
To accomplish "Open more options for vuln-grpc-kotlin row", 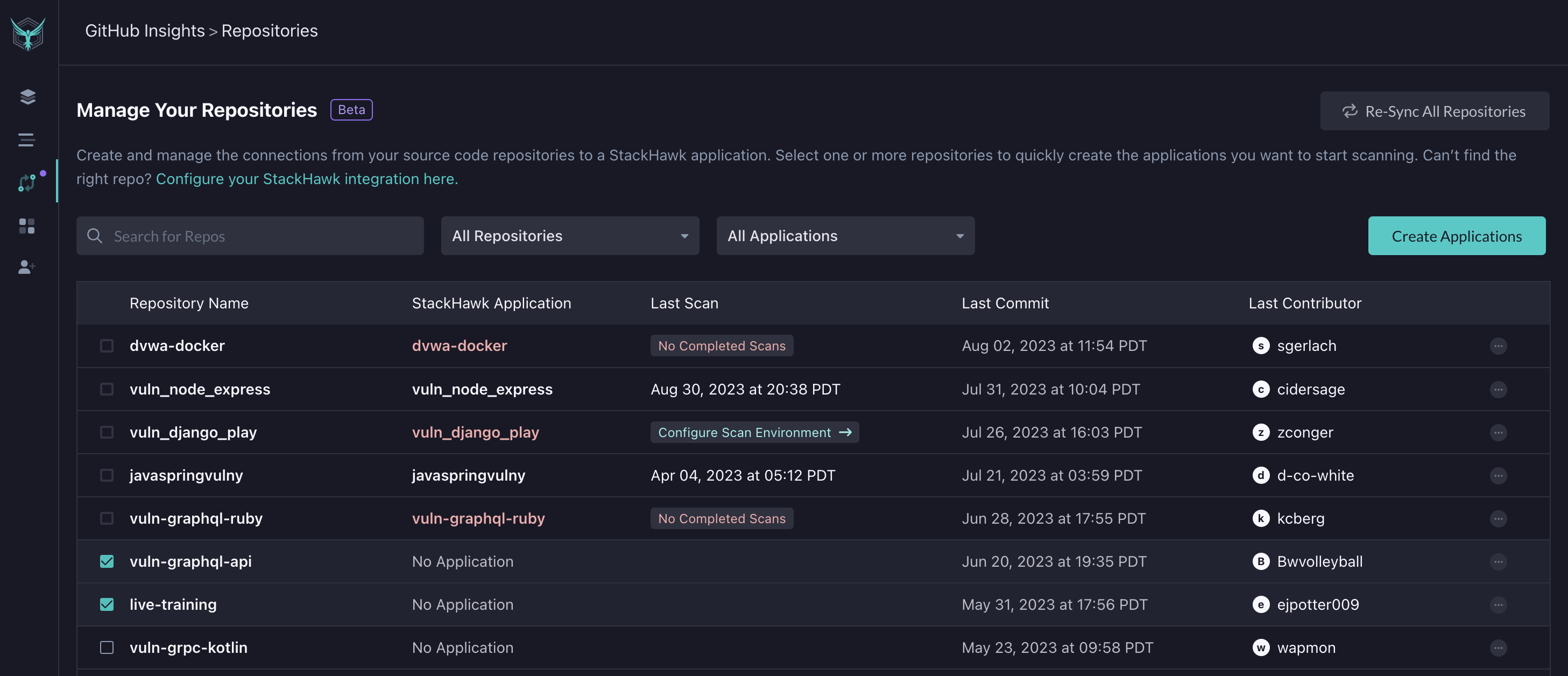I will click(1498, 647).
